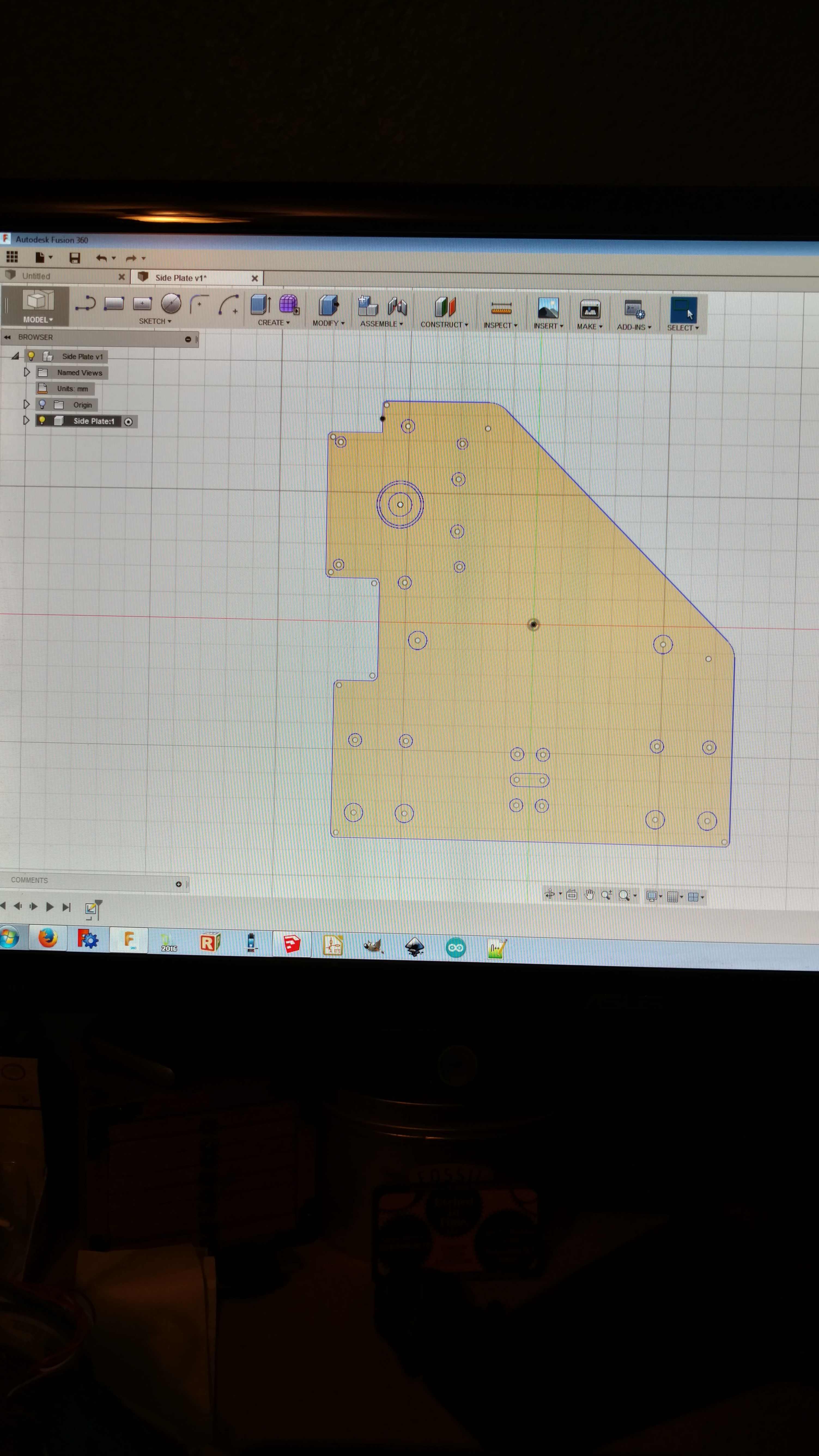Open Grid and Snaps dropdown
Screen dimensions: 819x1456
(x=675, y=896)
